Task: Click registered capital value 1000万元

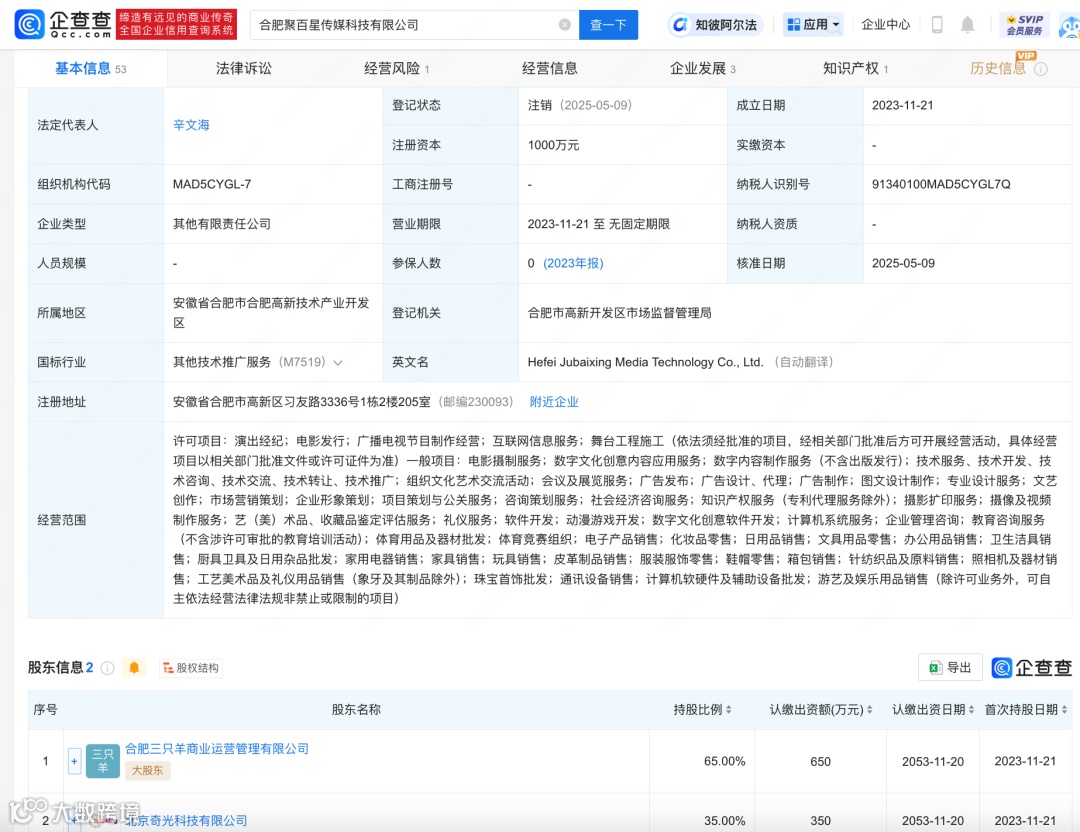Action: pos(553,145)
